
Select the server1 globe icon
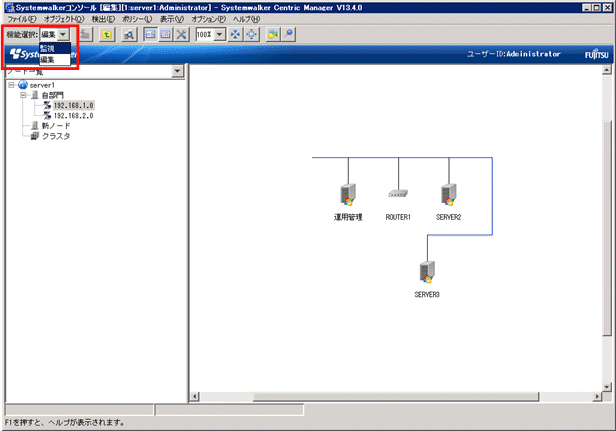[x=23, y=85]
